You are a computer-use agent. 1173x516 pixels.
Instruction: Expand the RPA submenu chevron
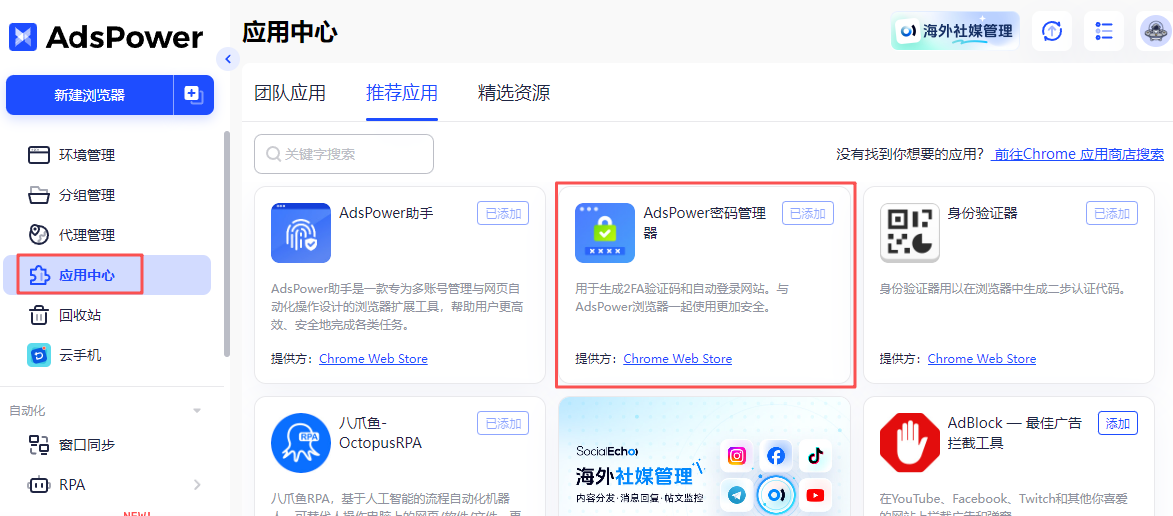click(197, 485)
